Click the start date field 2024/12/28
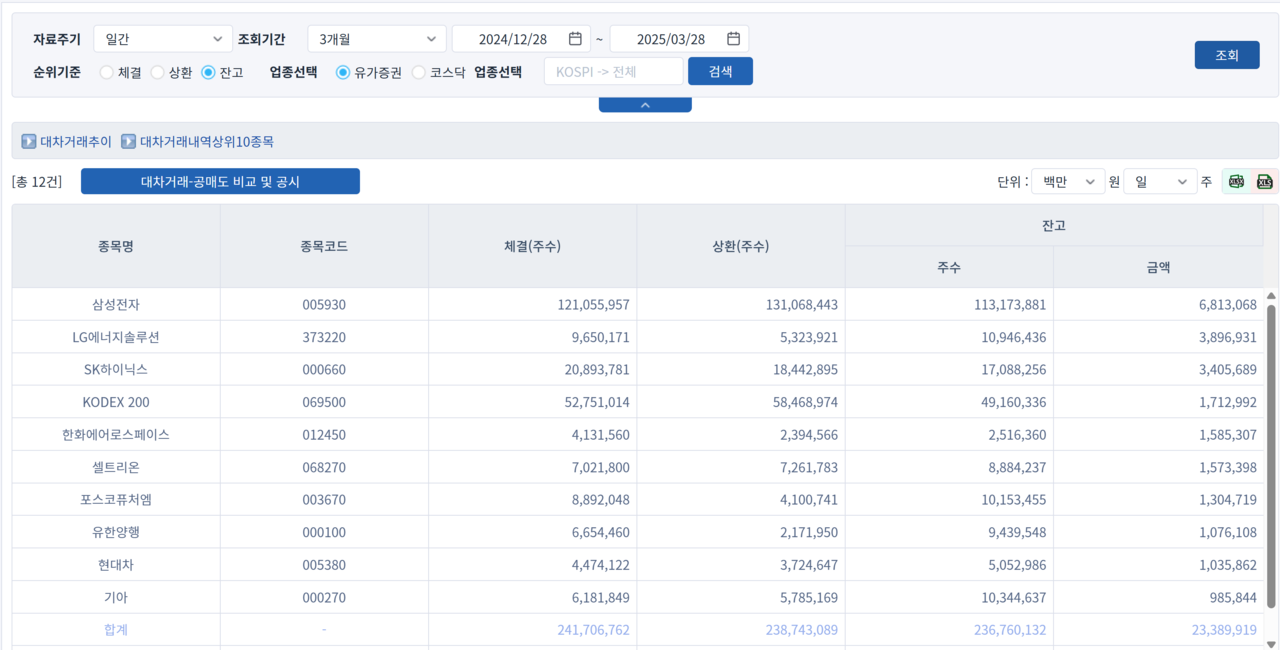The width and height of the screenshot is (1280, 650). point(521,39)
